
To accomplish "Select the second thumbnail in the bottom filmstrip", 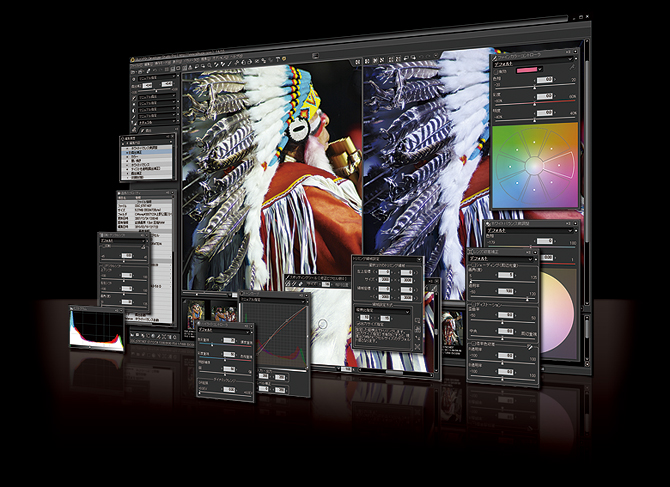I will coord(223,313).
